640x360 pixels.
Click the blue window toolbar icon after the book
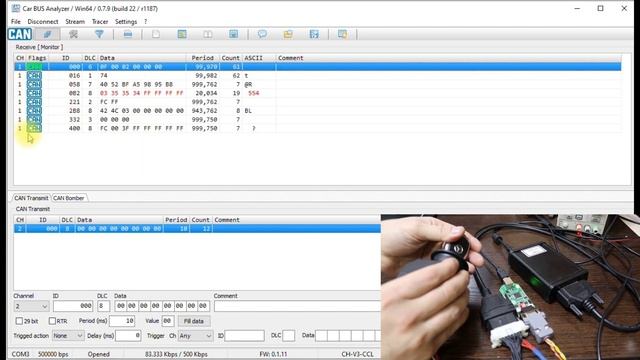click(233, 34)
